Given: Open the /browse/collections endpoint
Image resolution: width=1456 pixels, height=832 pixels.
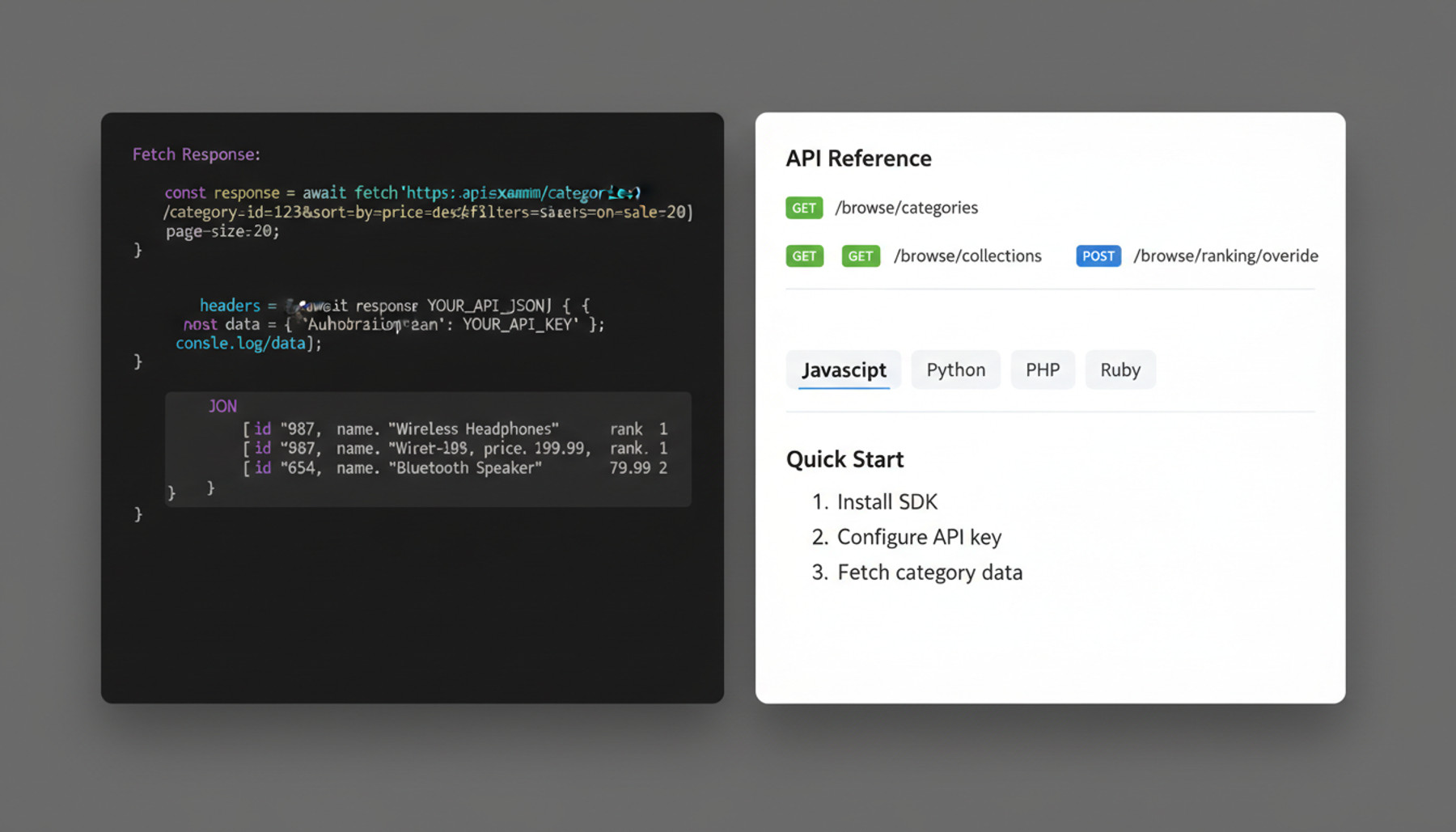Looking at the screenshot, I should coord(967,256).
